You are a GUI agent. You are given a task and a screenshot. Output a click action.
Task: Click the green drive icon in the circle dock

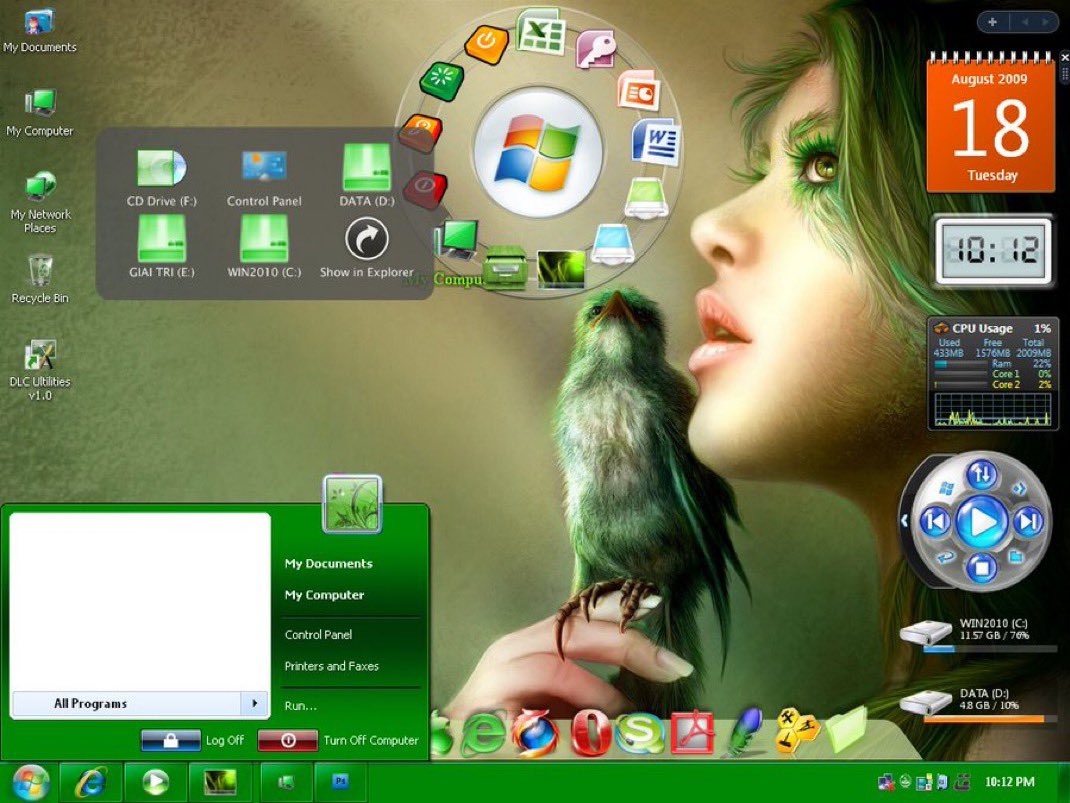click(x=645, y=198)
